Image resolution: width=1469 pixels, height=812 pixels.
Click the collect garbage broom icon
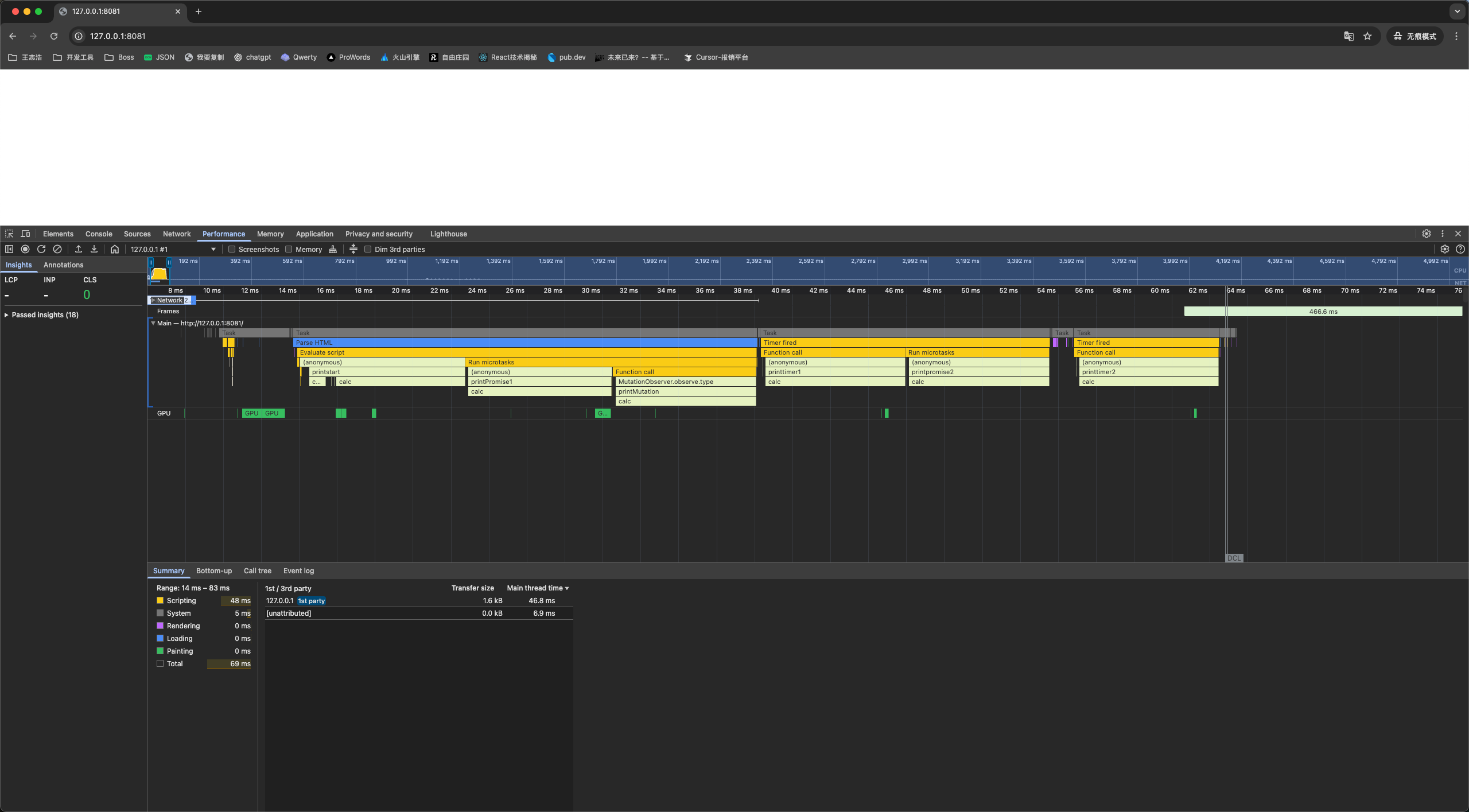[333, 249]
